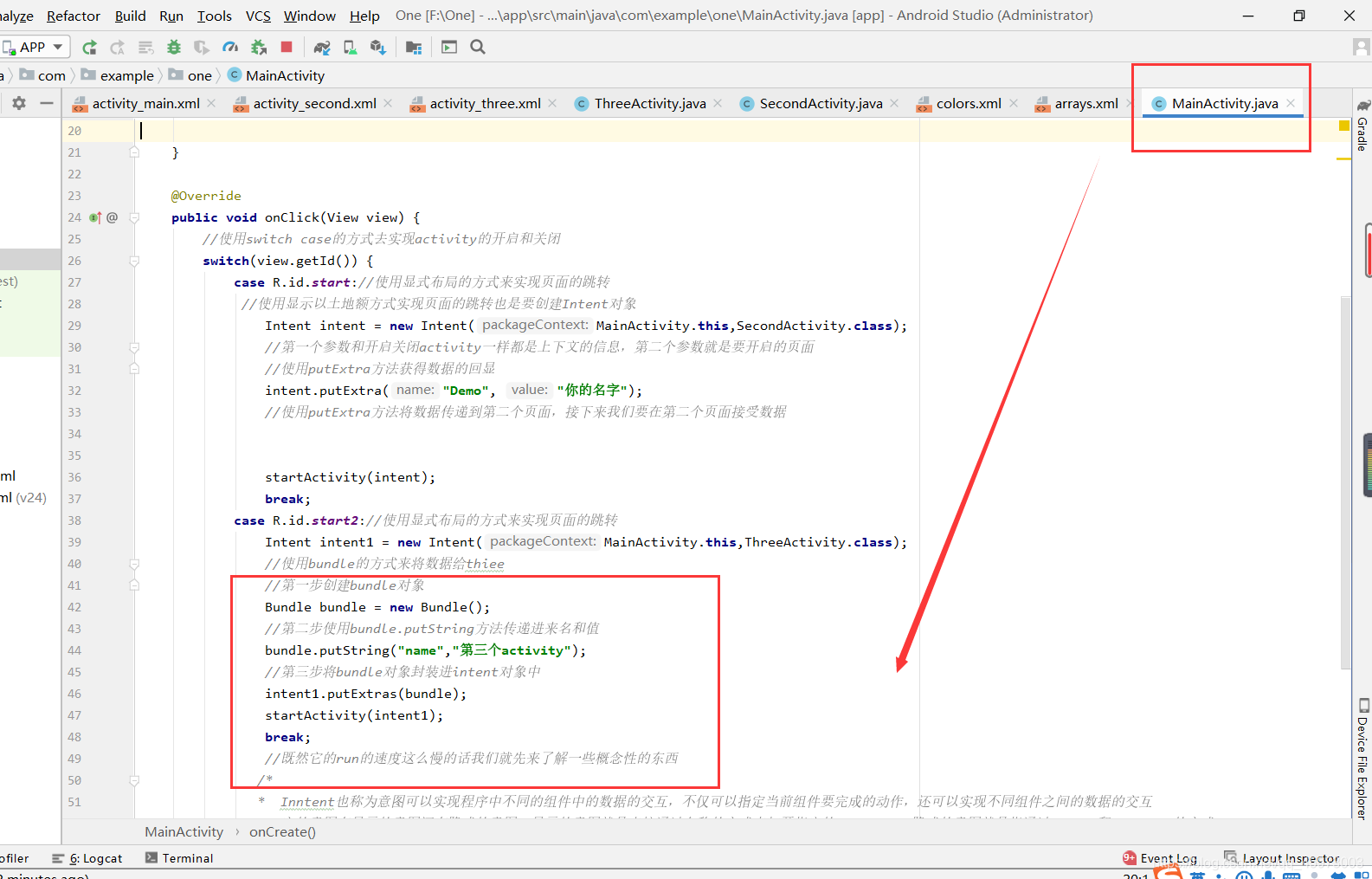
Task: Switch to activity_main.xml tab
Action: (x=145, y=104)
